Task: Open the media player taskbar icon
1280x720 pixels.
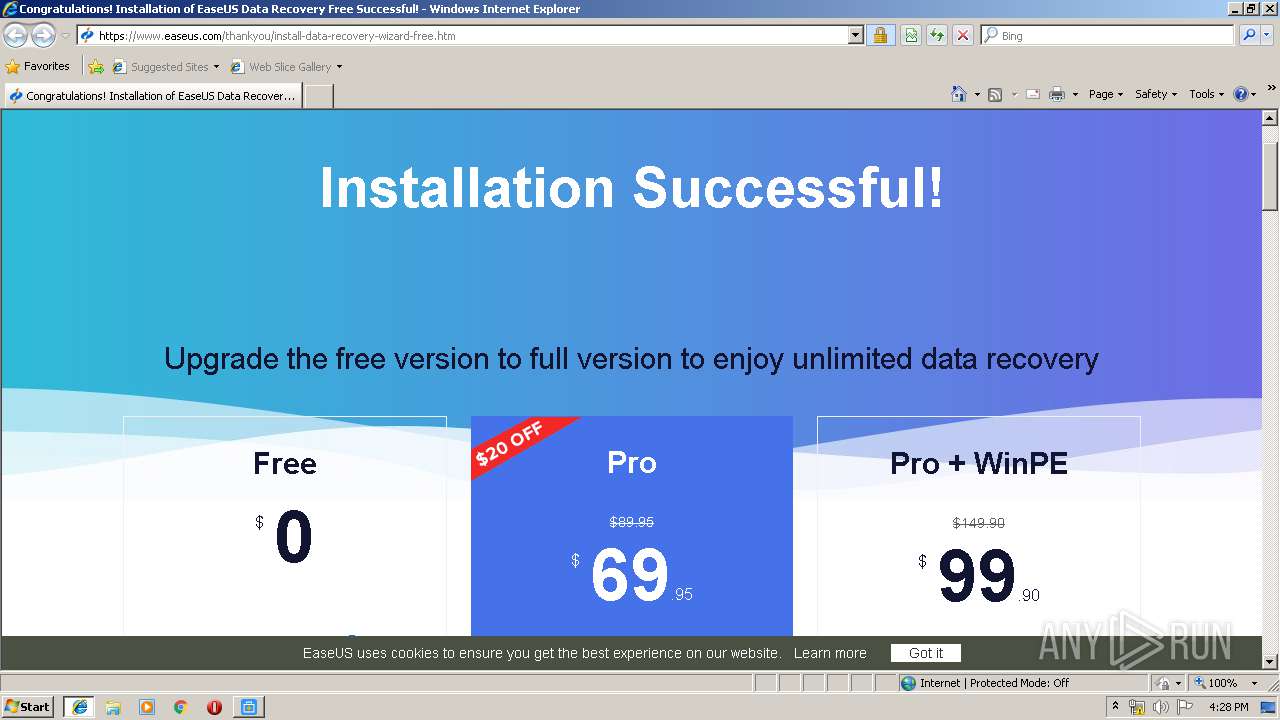Action: (147, 707)
